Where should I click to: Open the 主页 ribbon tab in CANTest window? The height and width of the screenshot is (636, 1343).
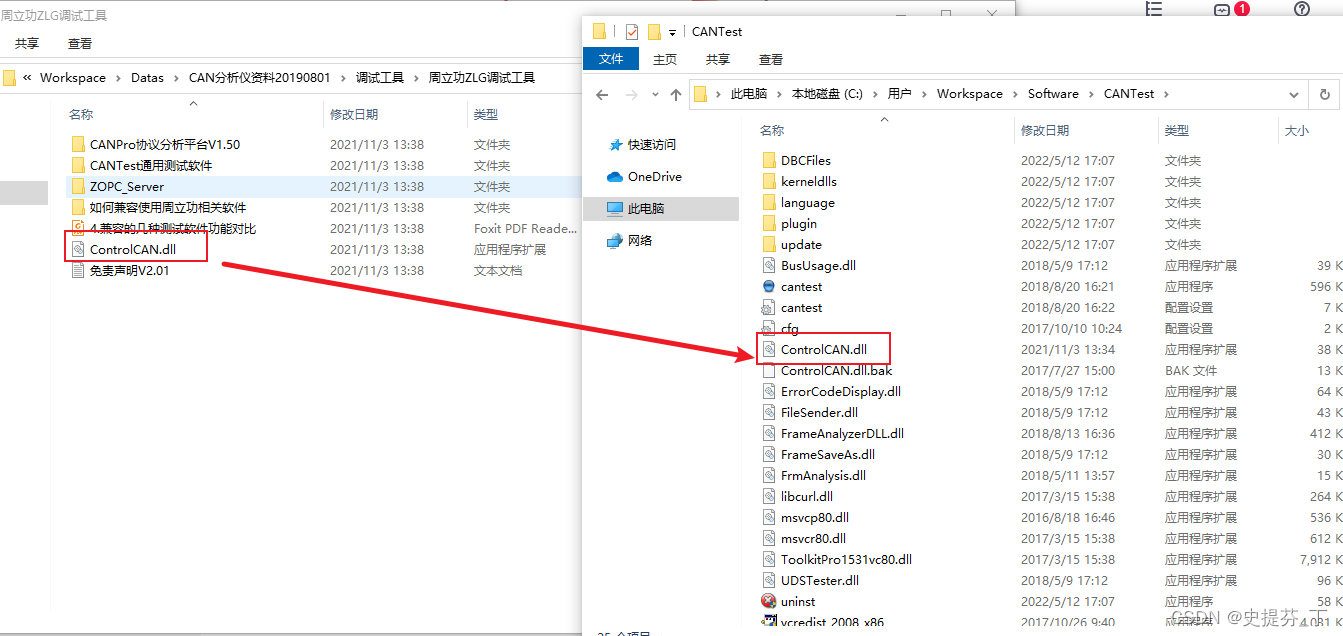[665, 59]
